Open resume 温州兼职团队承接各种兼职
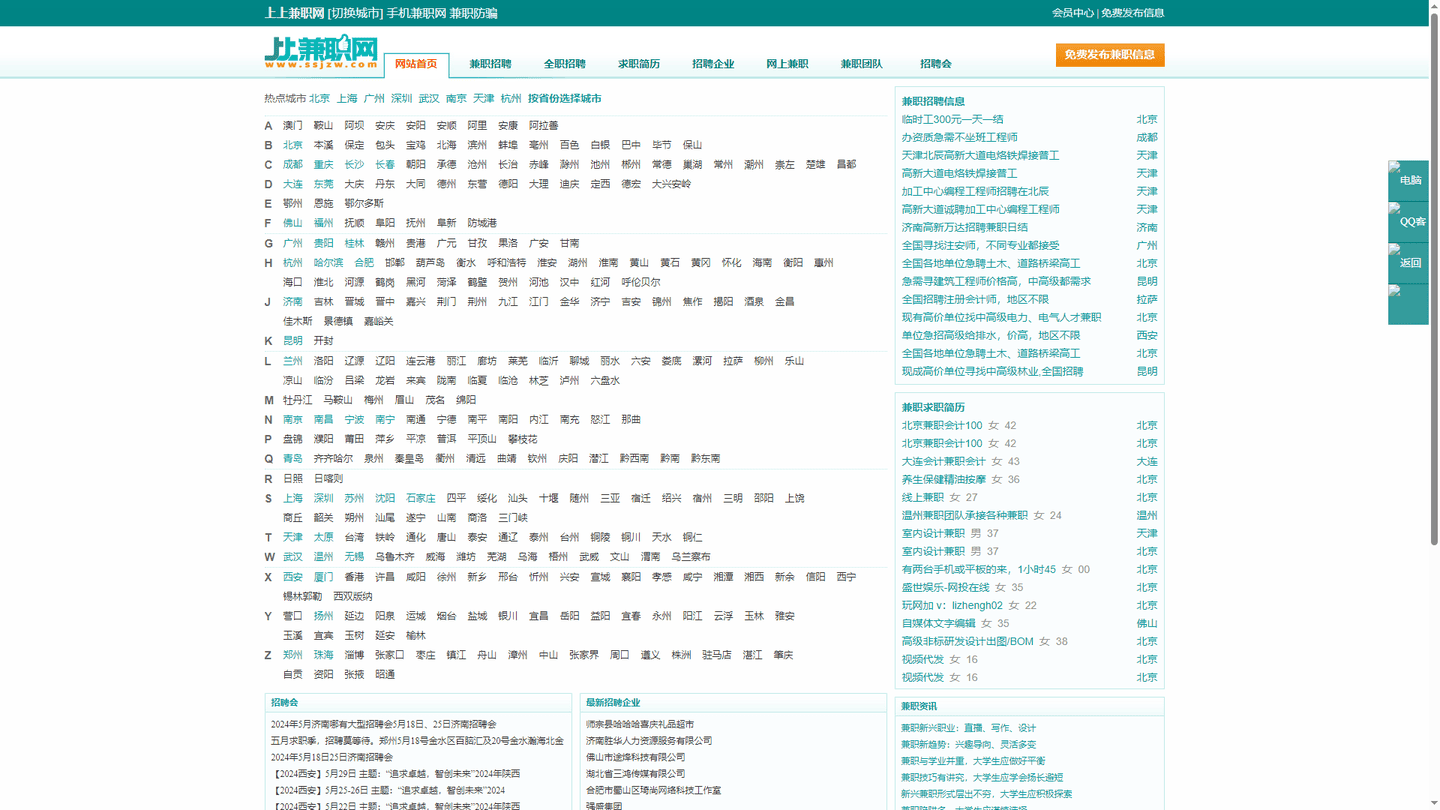1440x810 pixels. point(964,516)
